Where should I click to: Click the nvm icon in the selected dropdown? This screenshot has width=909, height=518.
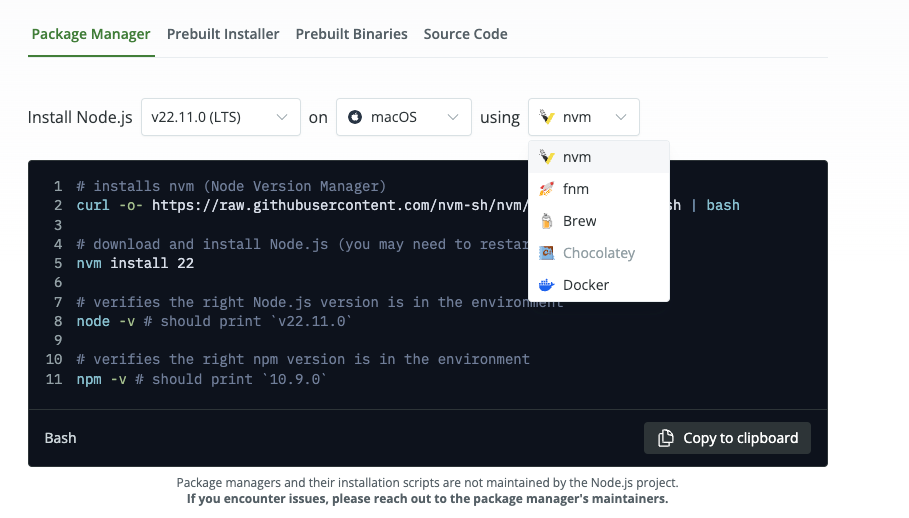tap(547, 117)
